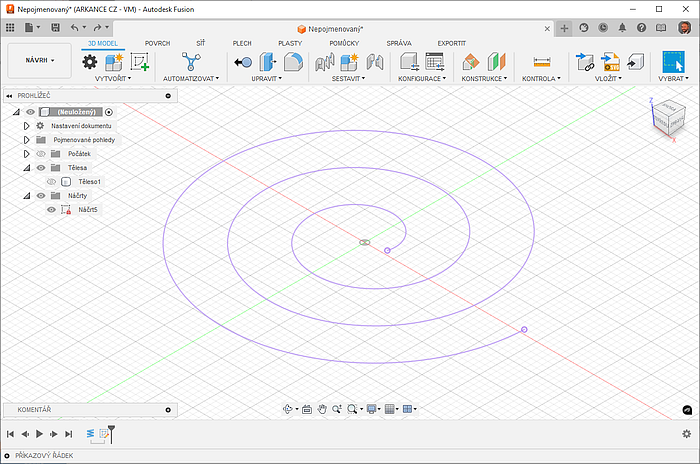Screen dimensions: 700x464
Task: Expand the Nastavení dokumentu node
Action: tap(27, 126)
